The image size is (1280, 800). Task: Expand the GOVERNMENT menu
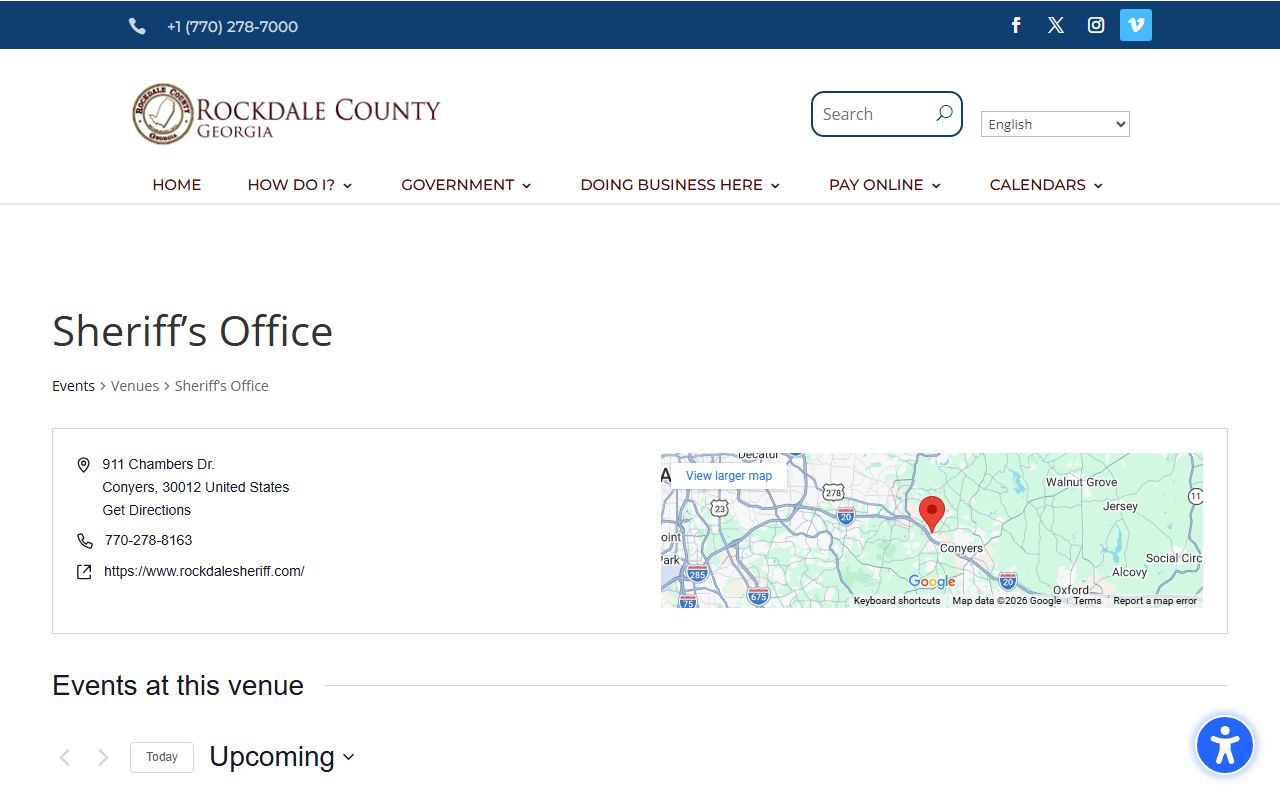[466, 185]
